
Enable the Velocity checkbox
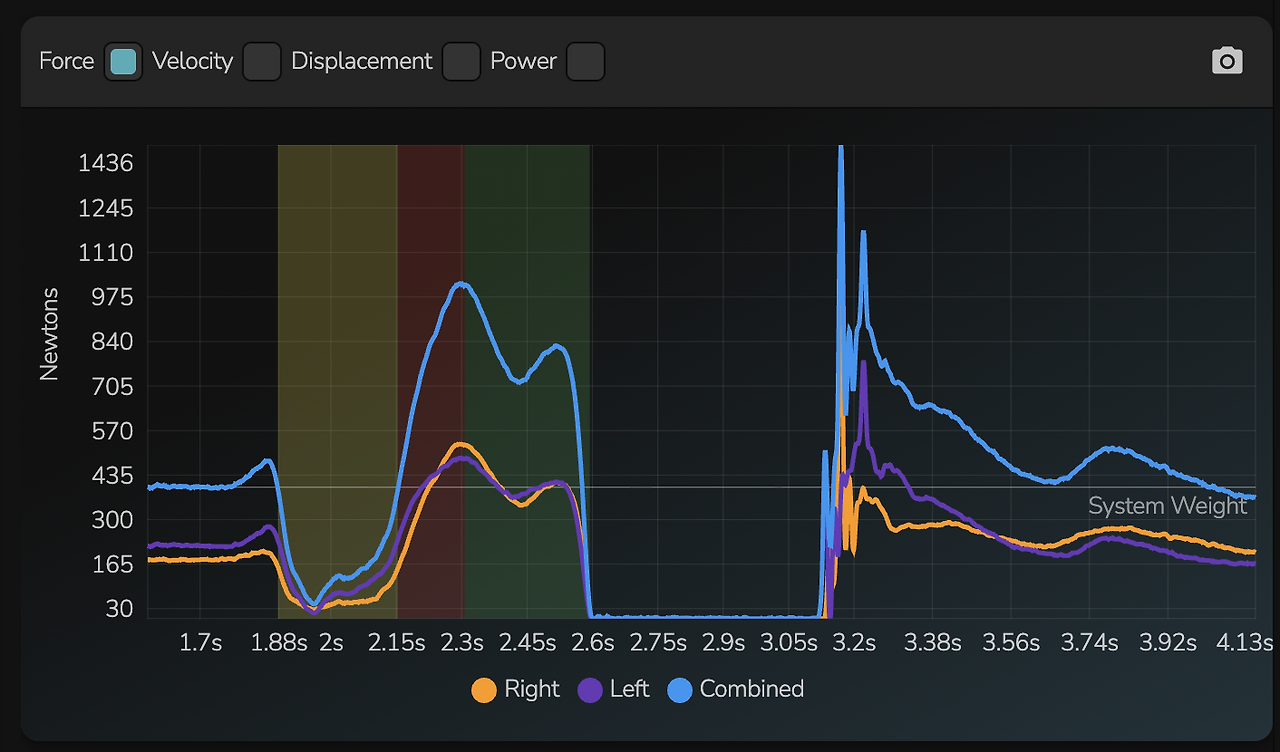(x=262, y=61)
